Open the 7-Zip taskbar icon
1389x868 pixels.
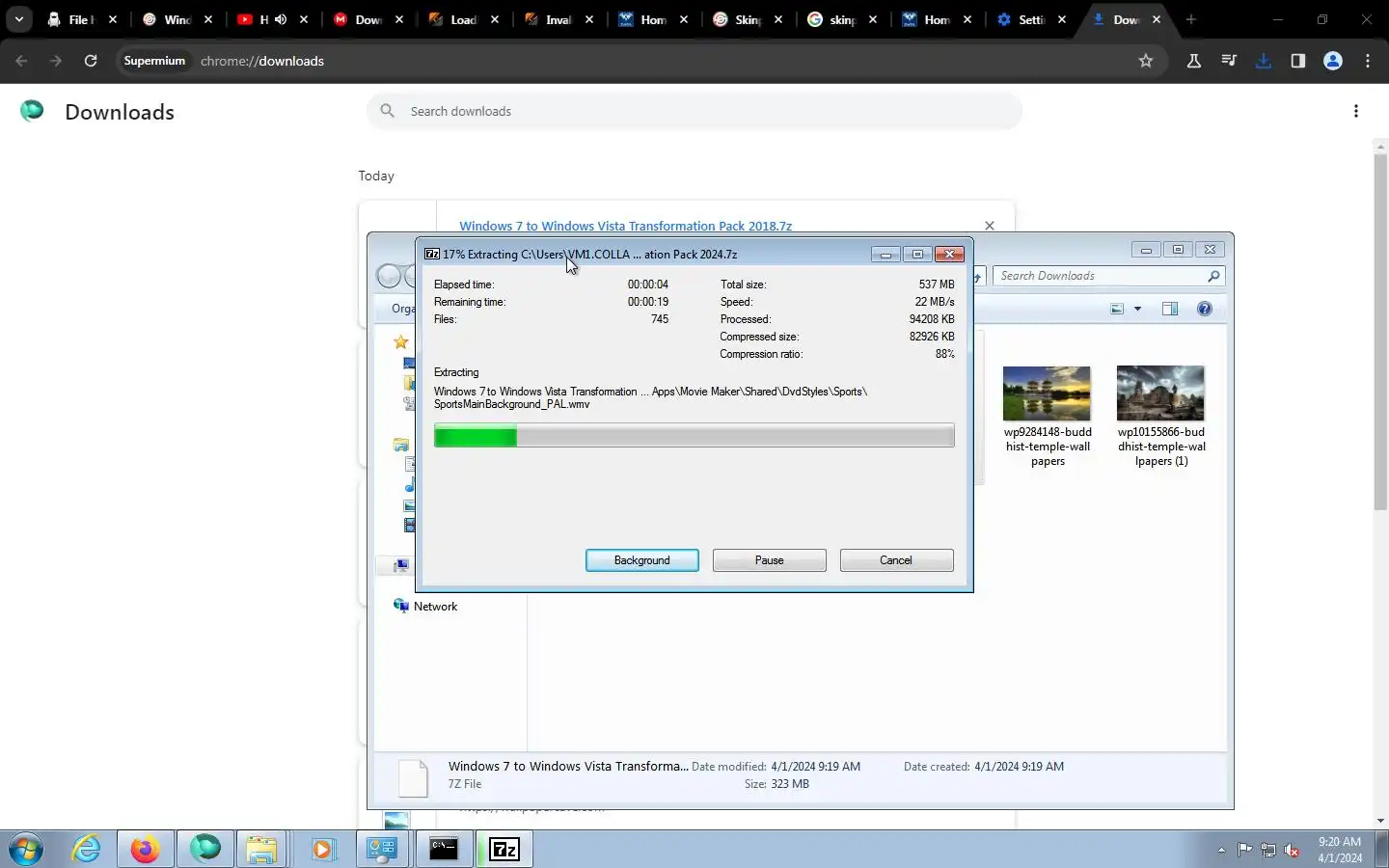coord(504,850)
